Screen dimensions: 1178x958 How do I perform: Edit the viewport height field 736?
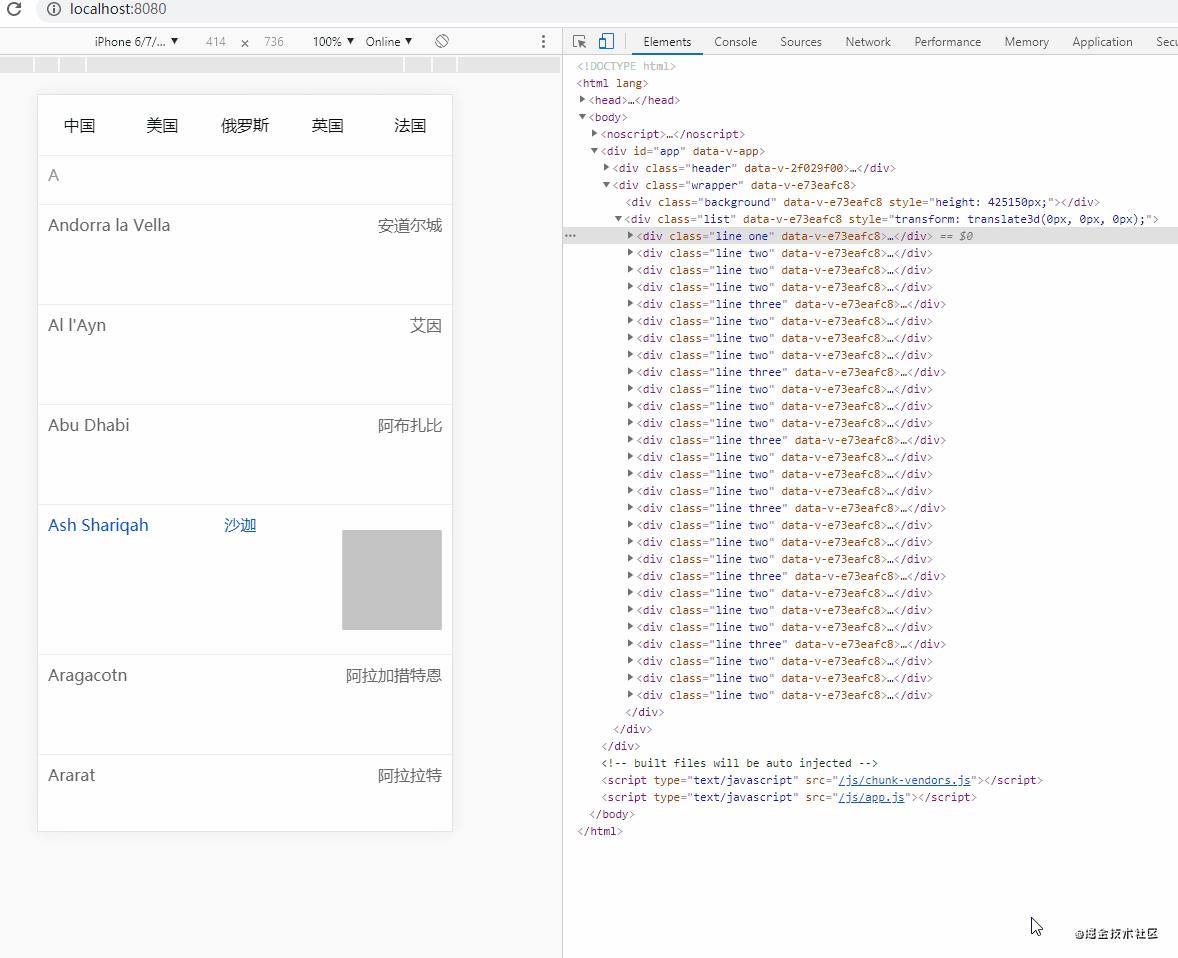273,41
